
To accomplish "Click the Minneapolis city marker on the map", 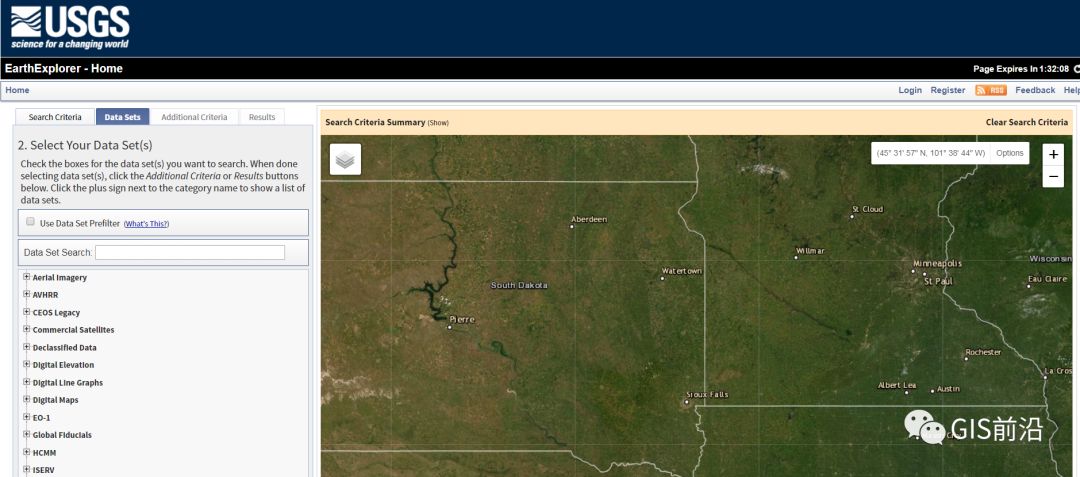I will pyautogui.click(x=914, y=270).
